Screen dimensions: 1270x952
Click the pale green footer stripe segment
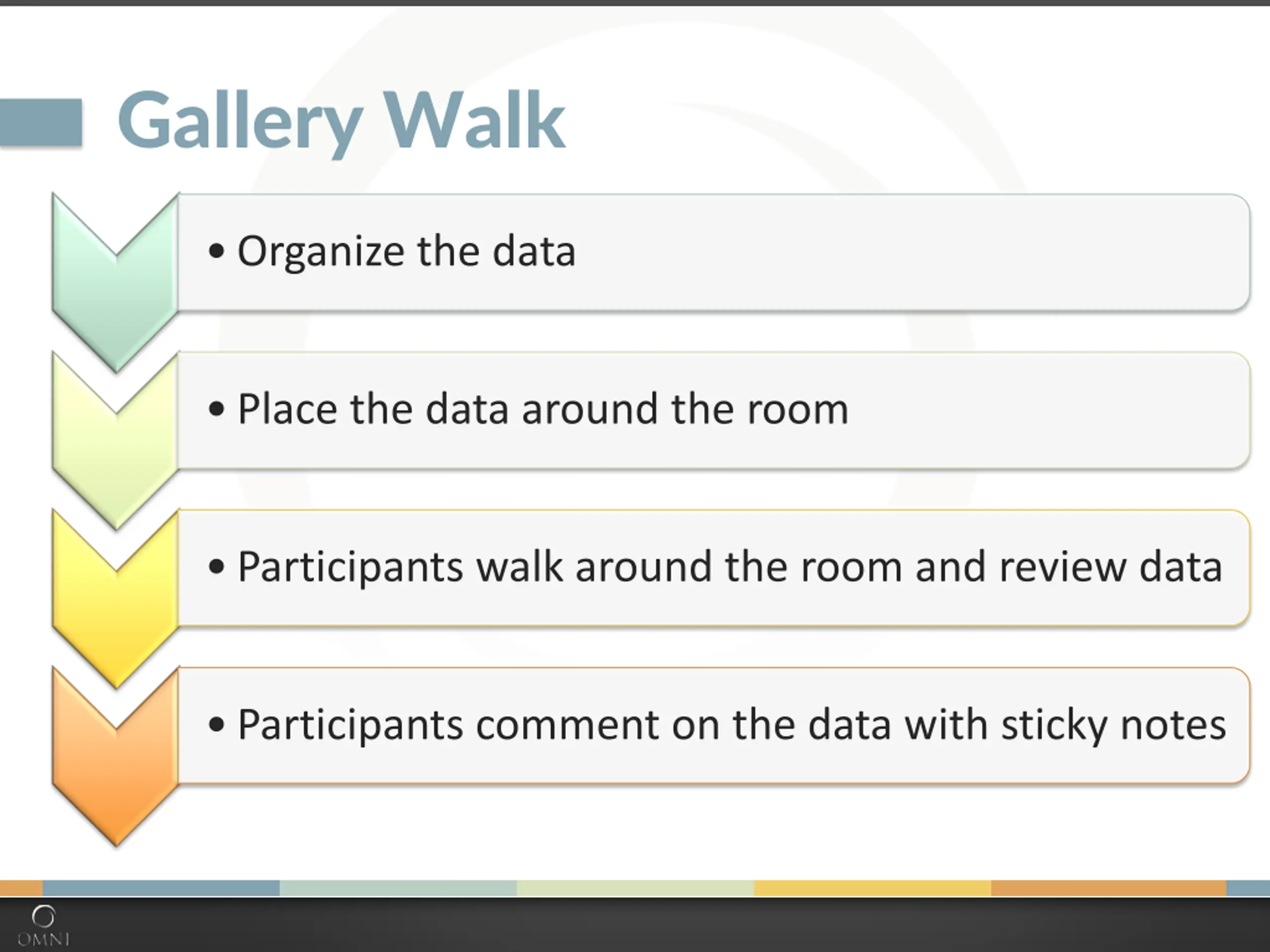398,888
